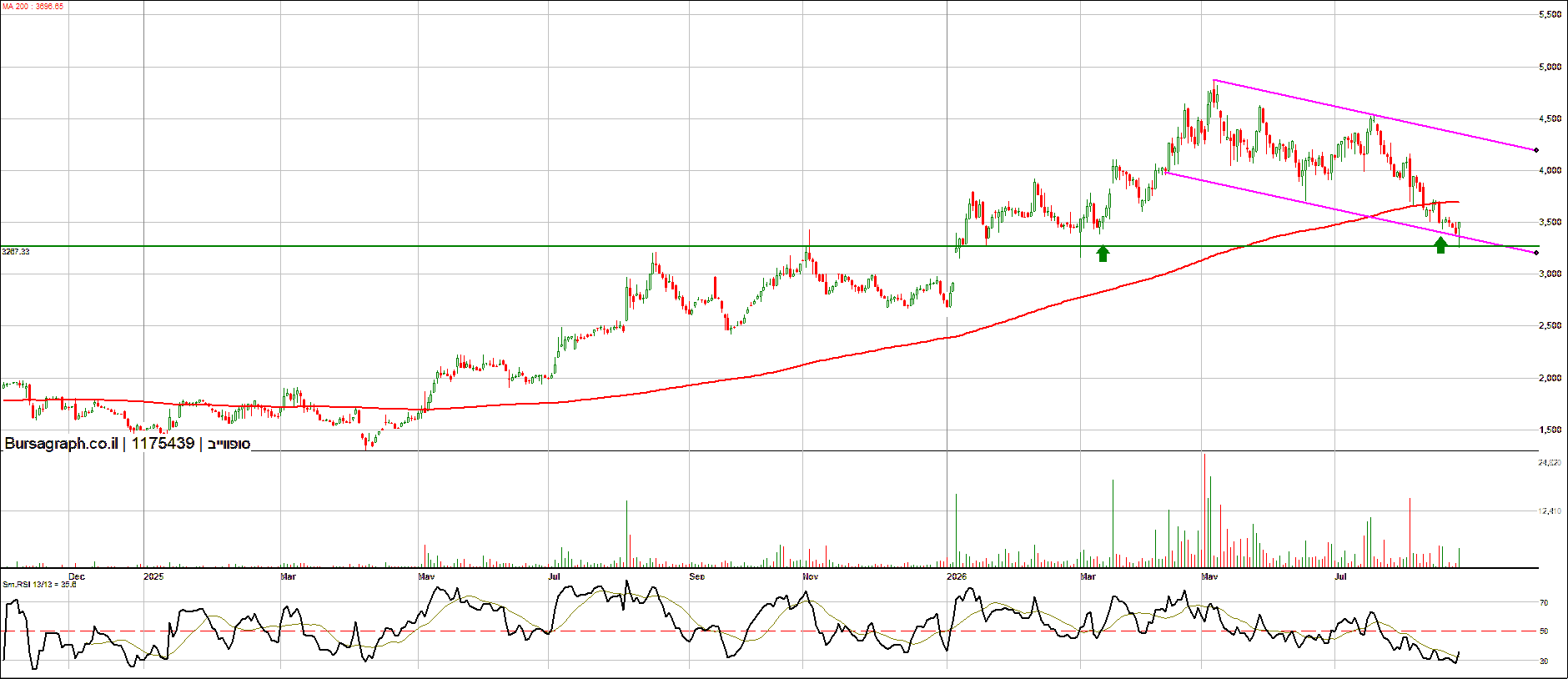The height and width of the screenshot is (679, 1568).
Task: Click the 4,000 price axis label
Action: point(1550,170)
